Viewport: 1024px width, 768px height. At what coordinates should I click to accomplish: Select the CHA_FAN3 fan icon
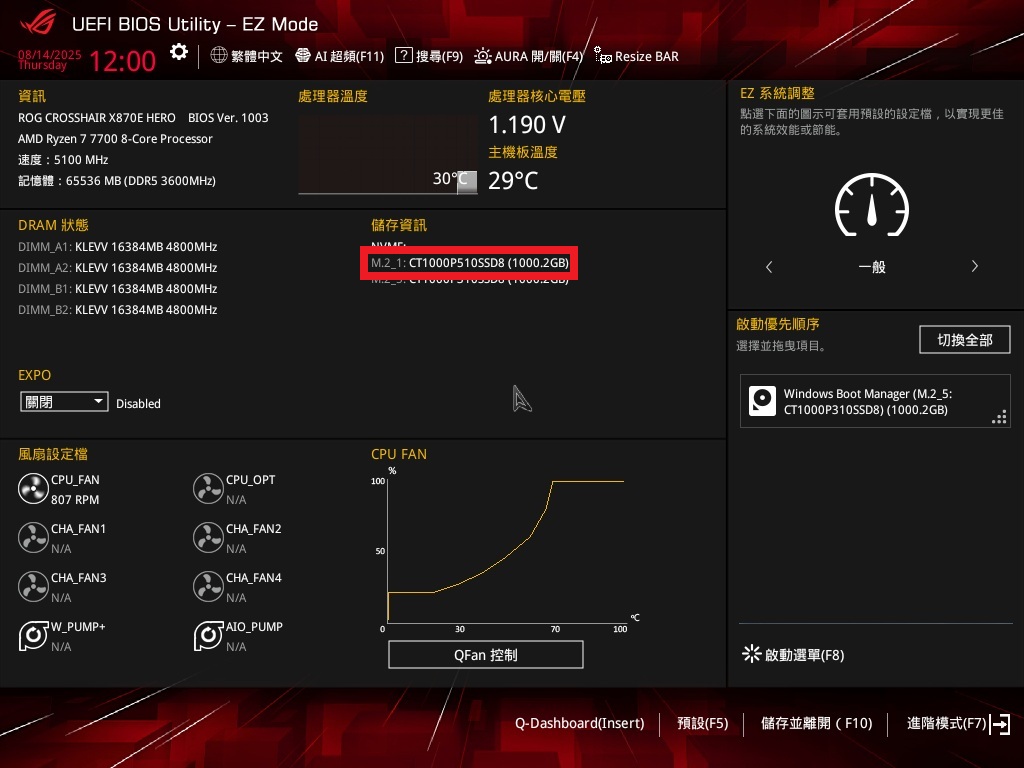(x=33, y=586)
